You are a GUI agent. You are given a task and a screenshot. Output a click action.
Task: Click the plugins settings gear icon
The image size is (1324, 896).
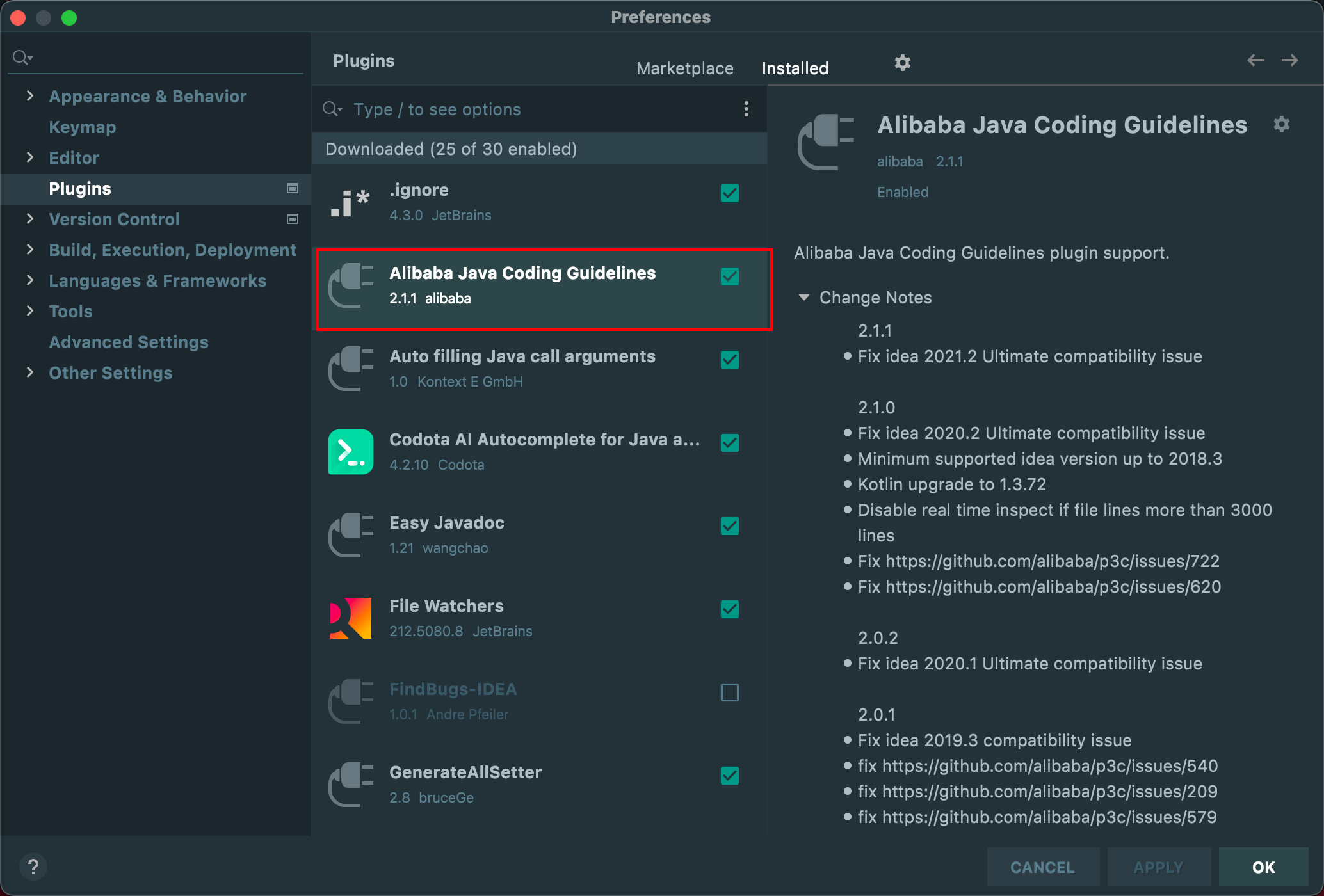coord(902,63)
